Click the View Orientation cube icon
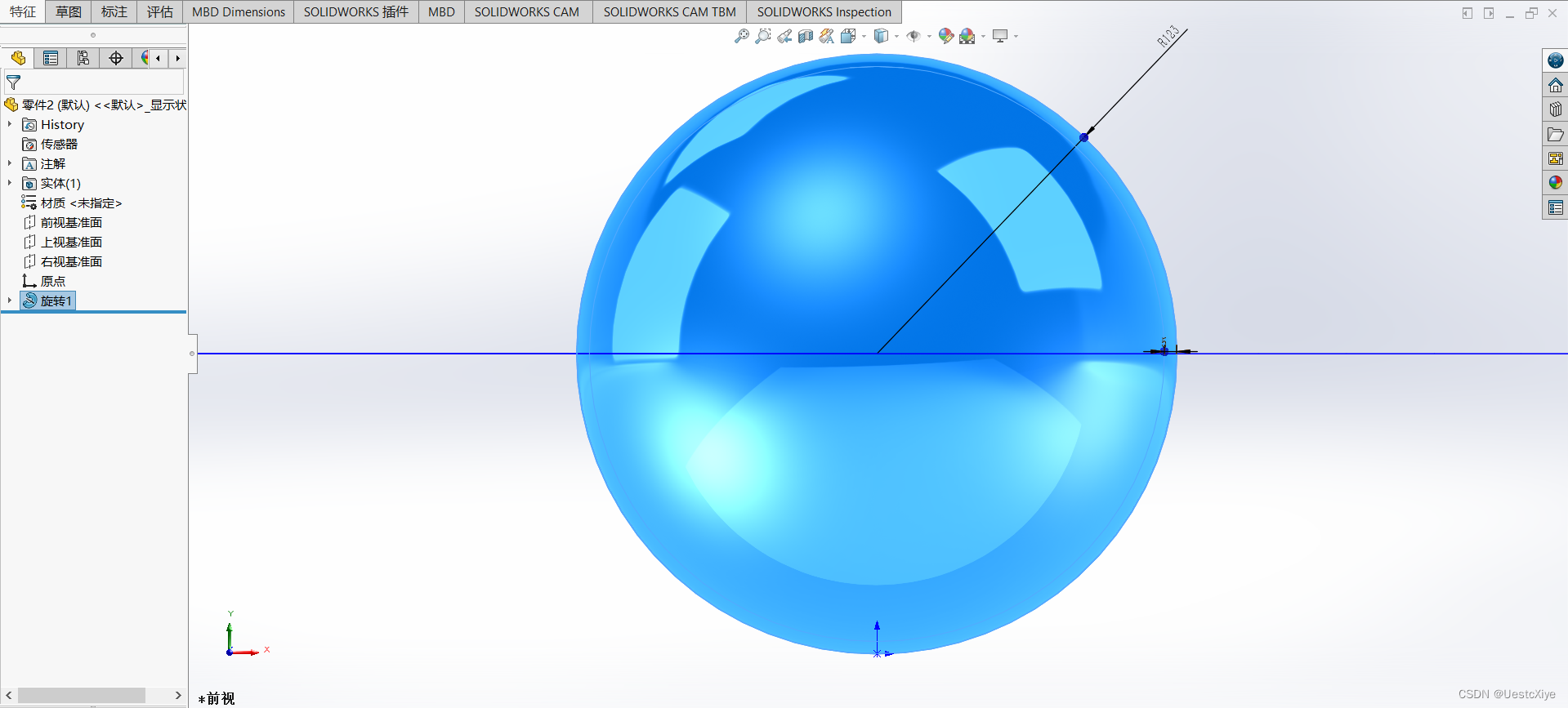 click(848, 36)
